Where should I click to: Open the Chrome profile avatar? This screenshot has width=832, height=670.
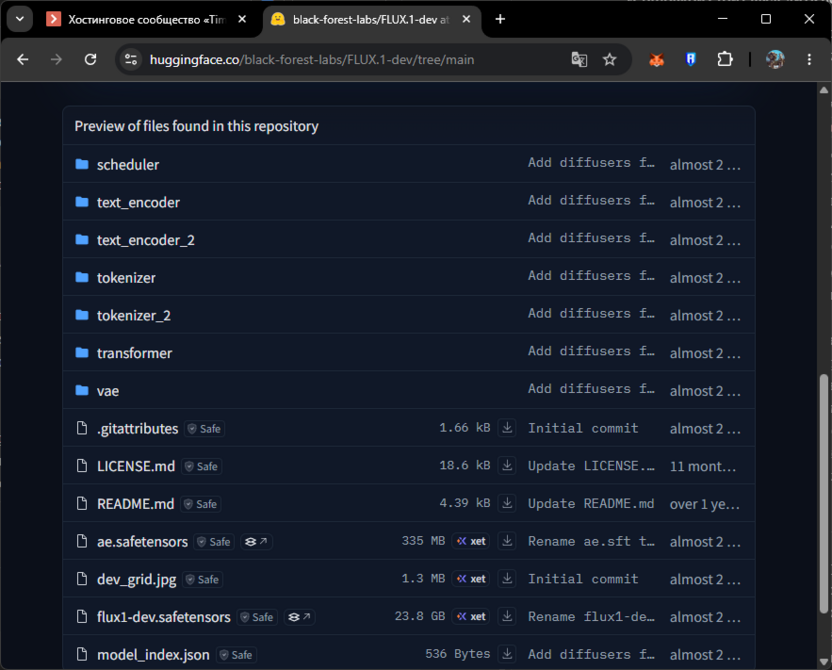coord(775,59)
